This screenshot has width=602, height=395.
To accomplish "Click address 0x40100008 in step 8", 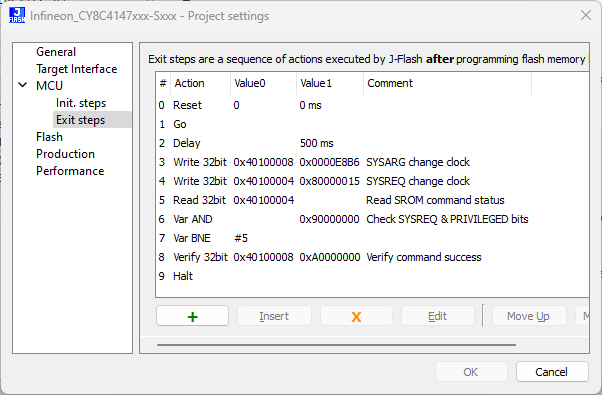I will 264,257.
